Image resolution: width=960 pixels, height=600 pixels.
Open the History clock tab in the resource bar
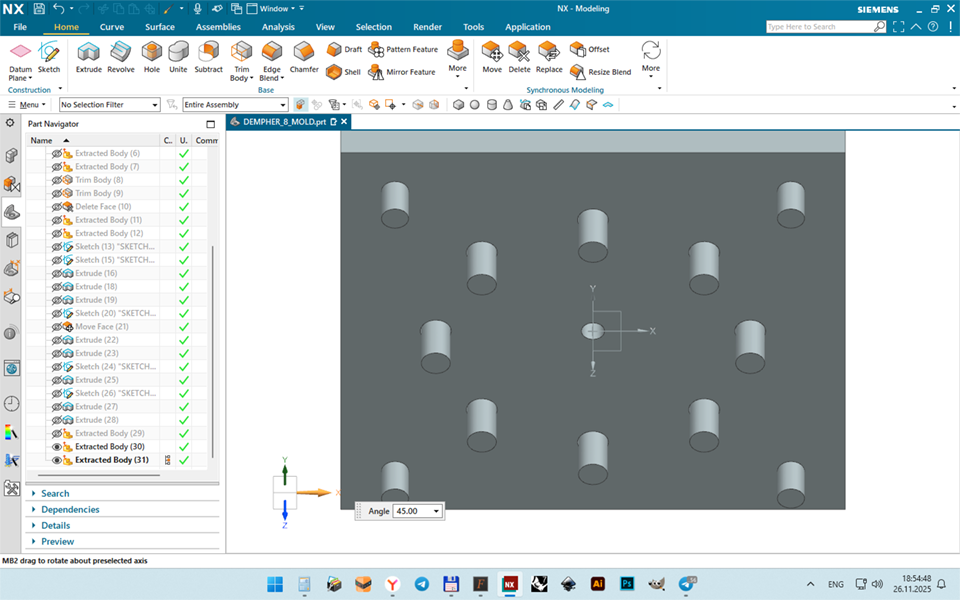[11, 403]
